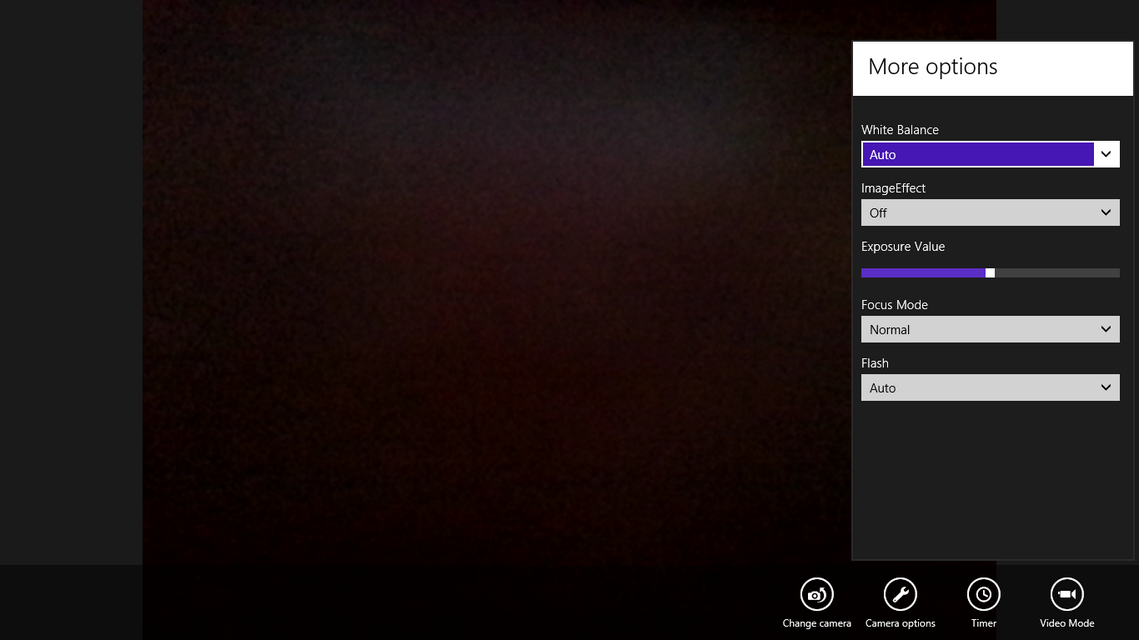Click the Exposure Value slider thumb
Viewport: 1139px width, 640px height.
[990, 273]
